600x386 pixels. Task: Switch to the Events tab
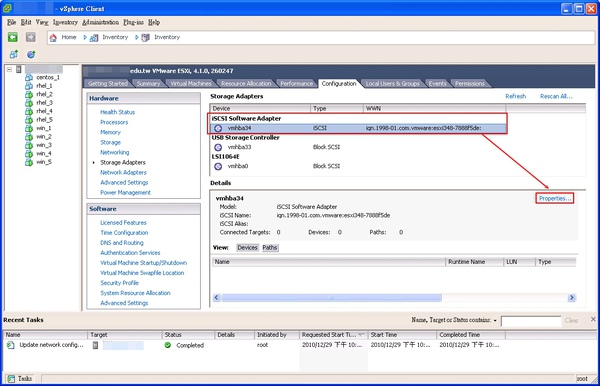click(x=437, y=83)
